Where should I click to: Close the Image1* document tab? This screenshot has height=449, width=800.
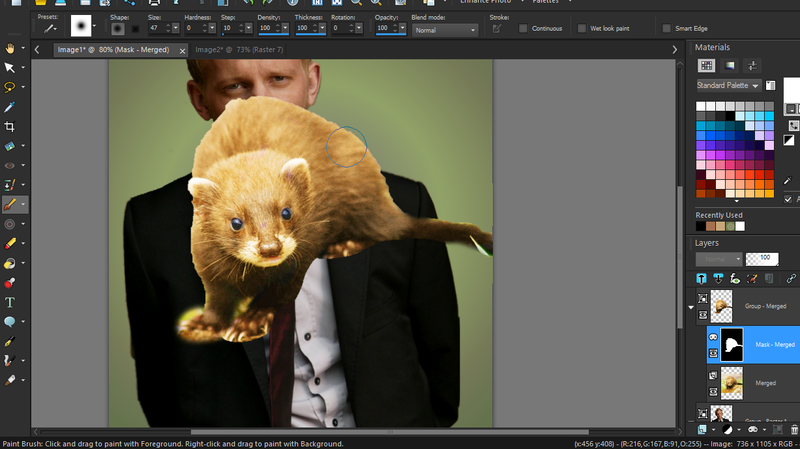tap(182, 51)
